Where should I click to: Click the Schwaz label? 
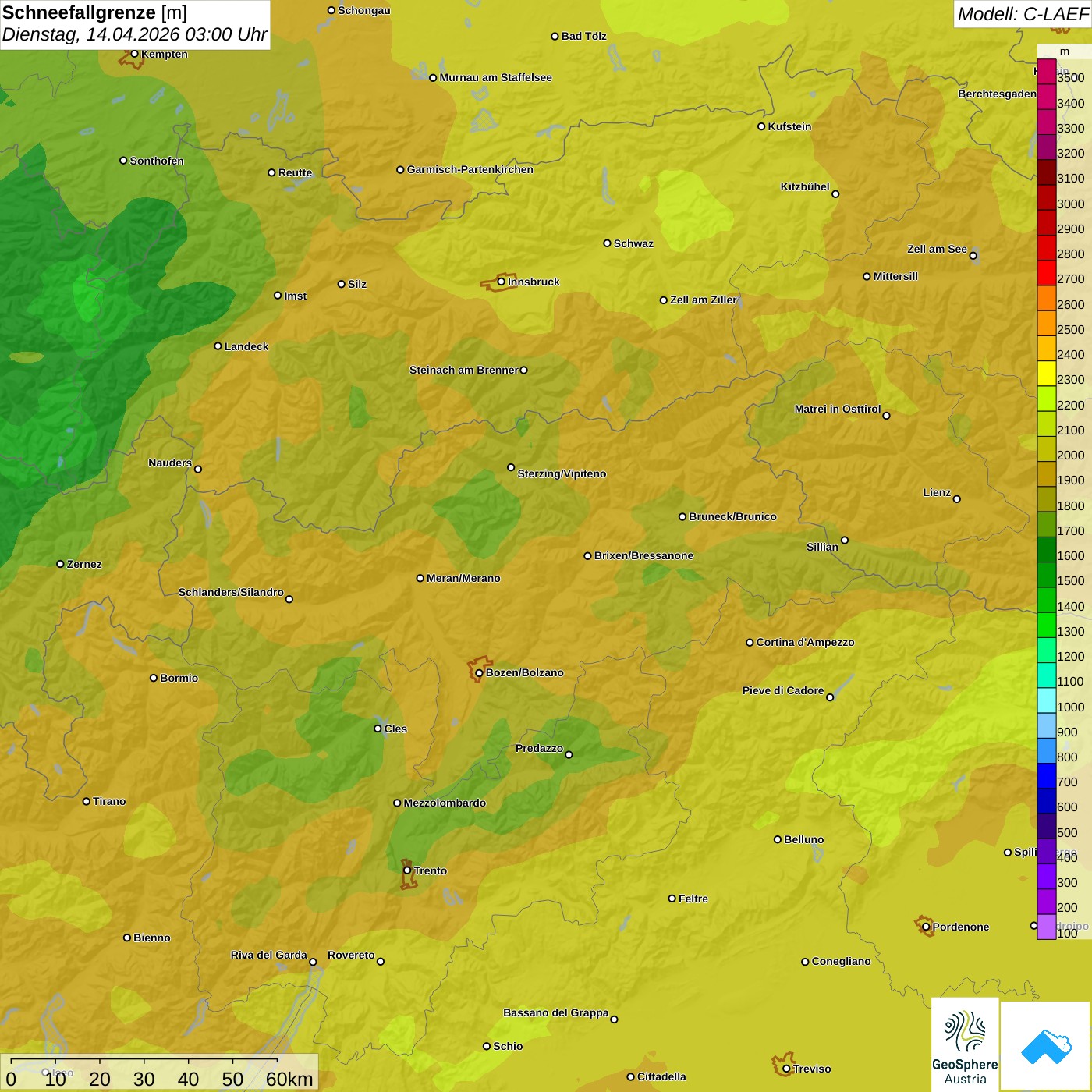(x=633, y=243)
